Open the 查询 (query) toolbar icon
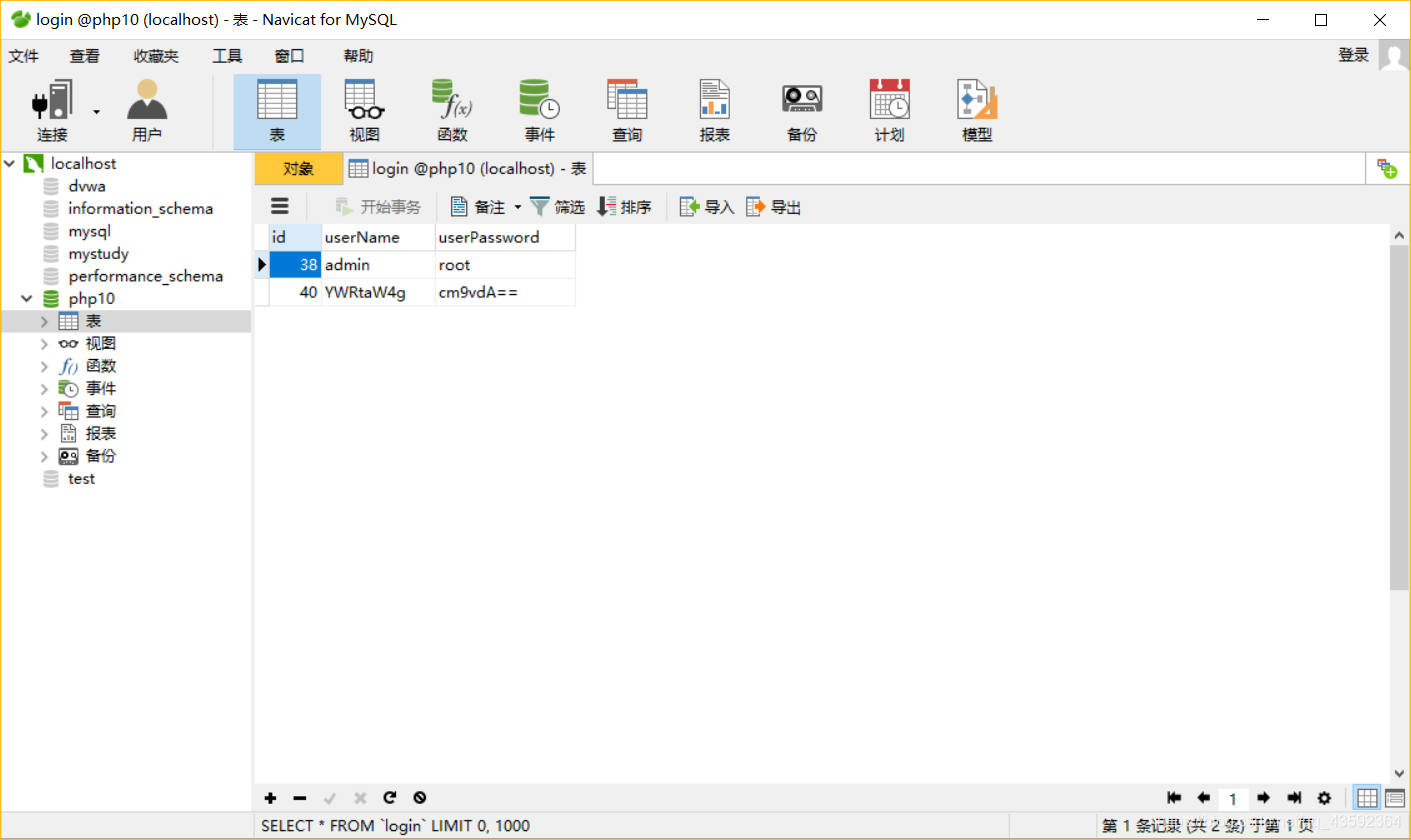 [627, 109]
